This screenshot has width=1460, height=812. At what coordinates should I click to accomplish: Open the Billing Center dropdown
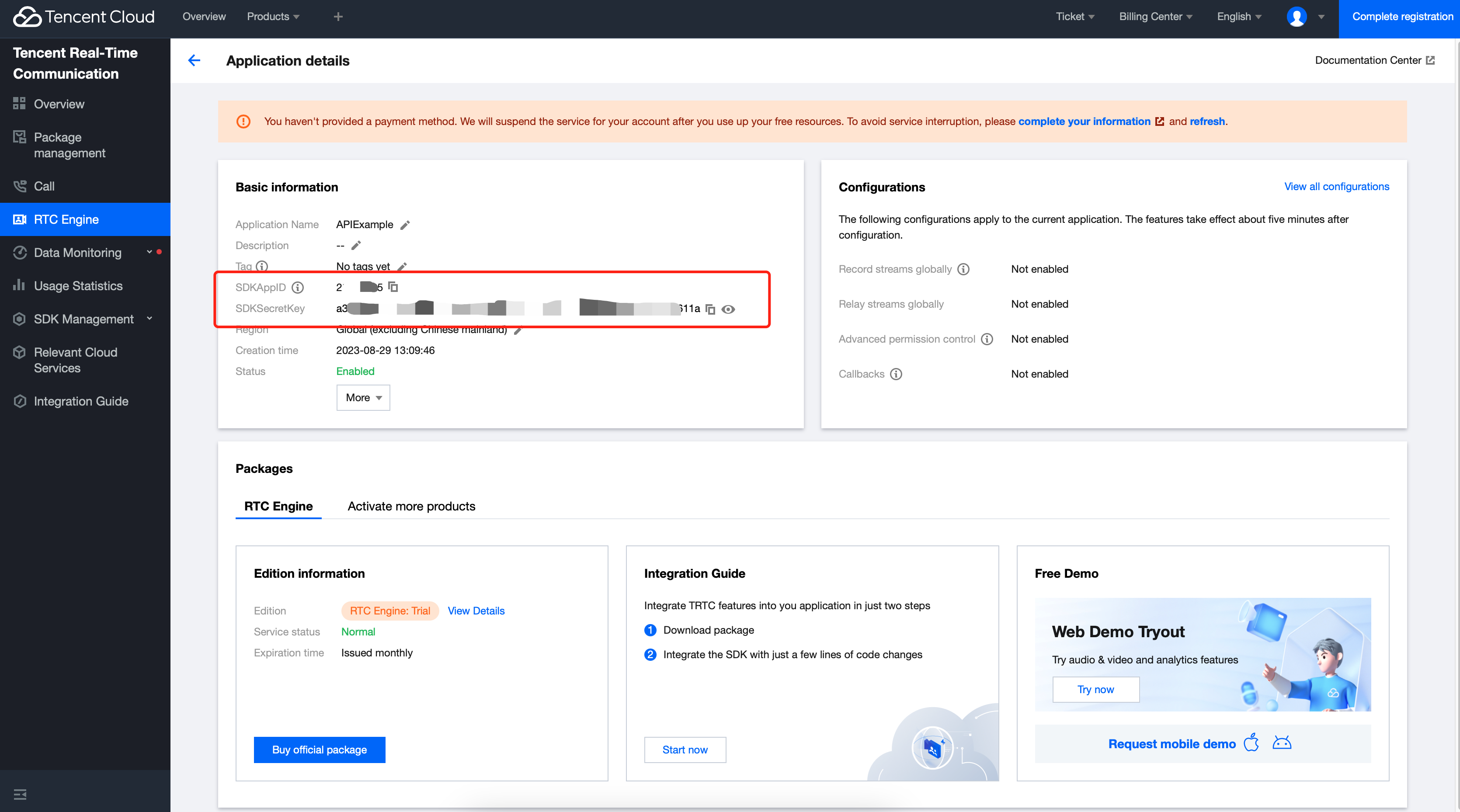click(x=1156, y=17)
